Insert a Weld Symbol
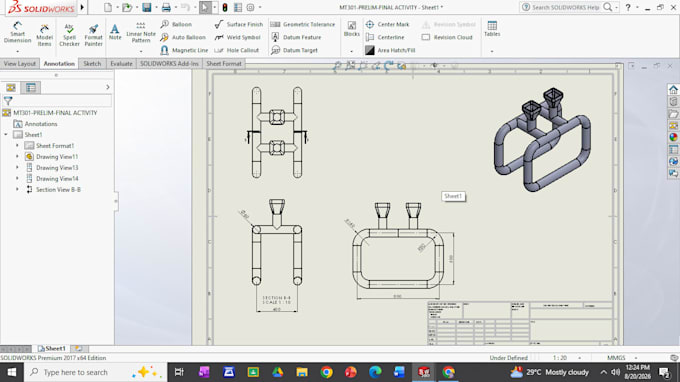The image size is (680, 382). point(238,37)
